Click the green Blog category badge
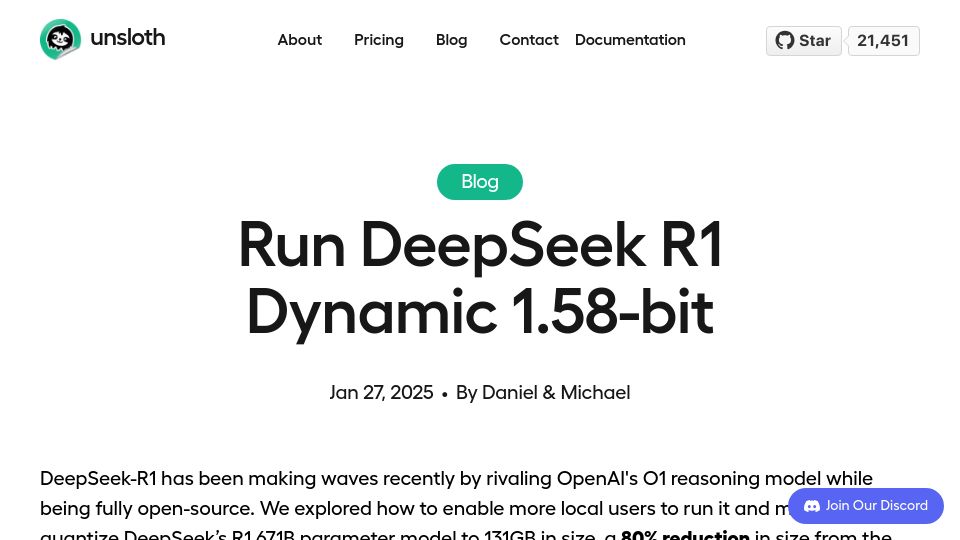This screenshot has width=960, height=540. (x=480, y=182)
